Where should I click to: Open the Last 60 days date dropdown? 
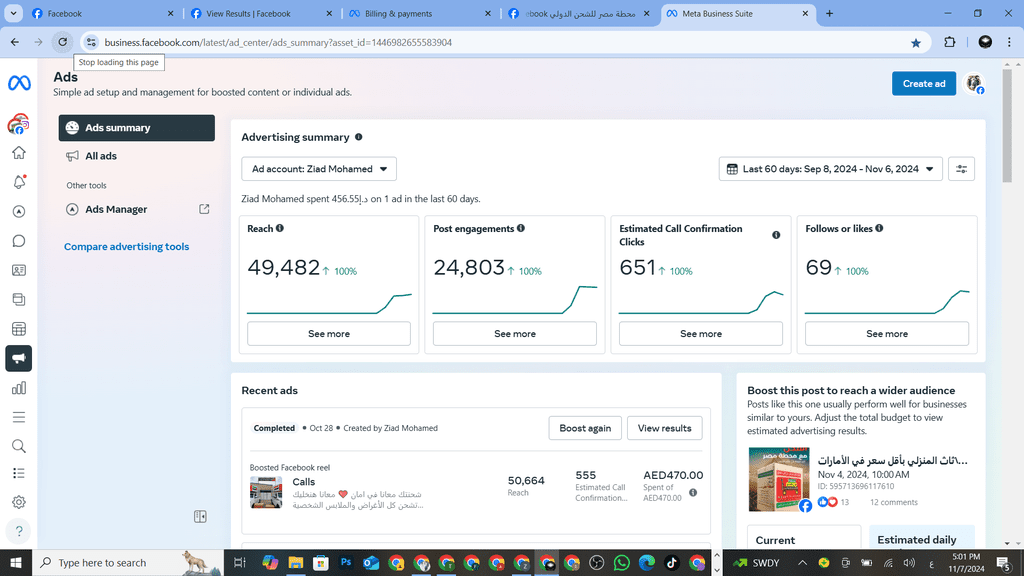coord(830,169)
